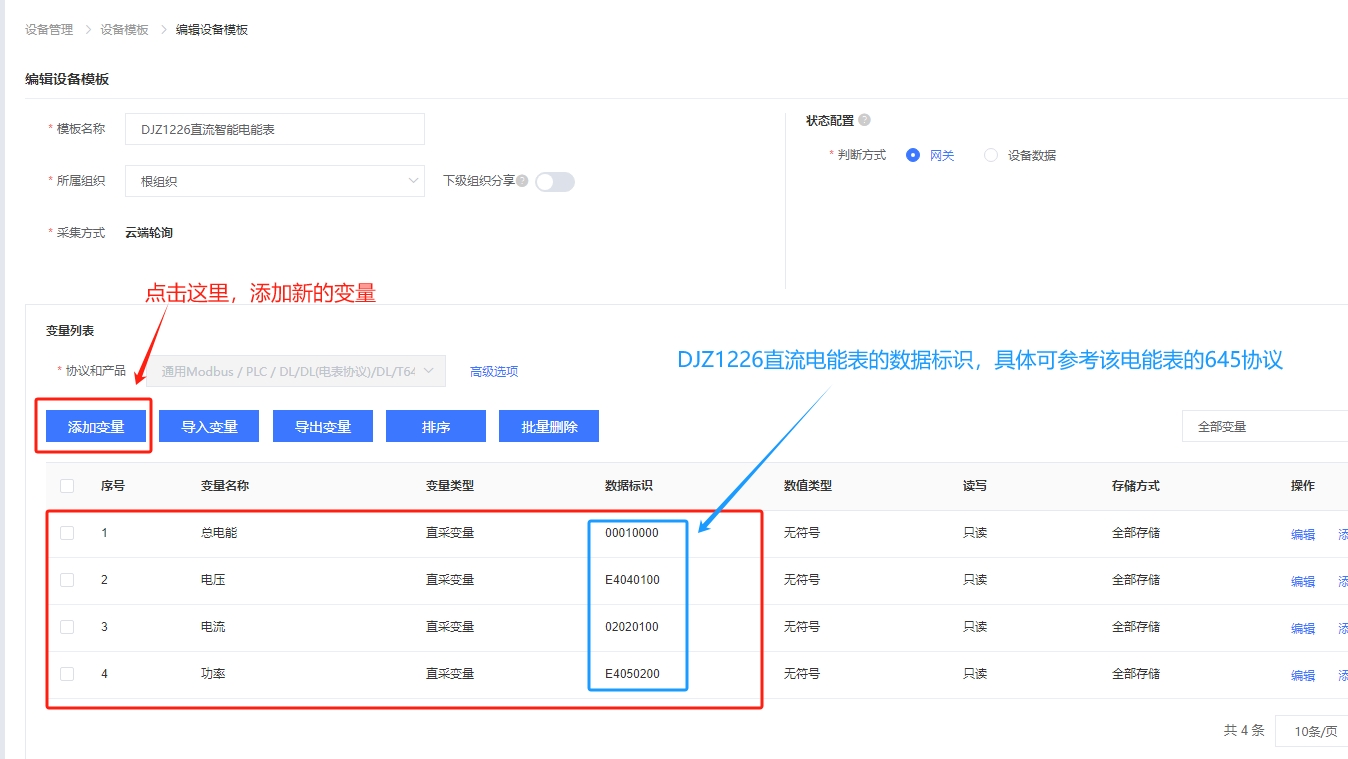Toggle the 下级组织分享 switch

pyautogui.click(x=555, y=182)
